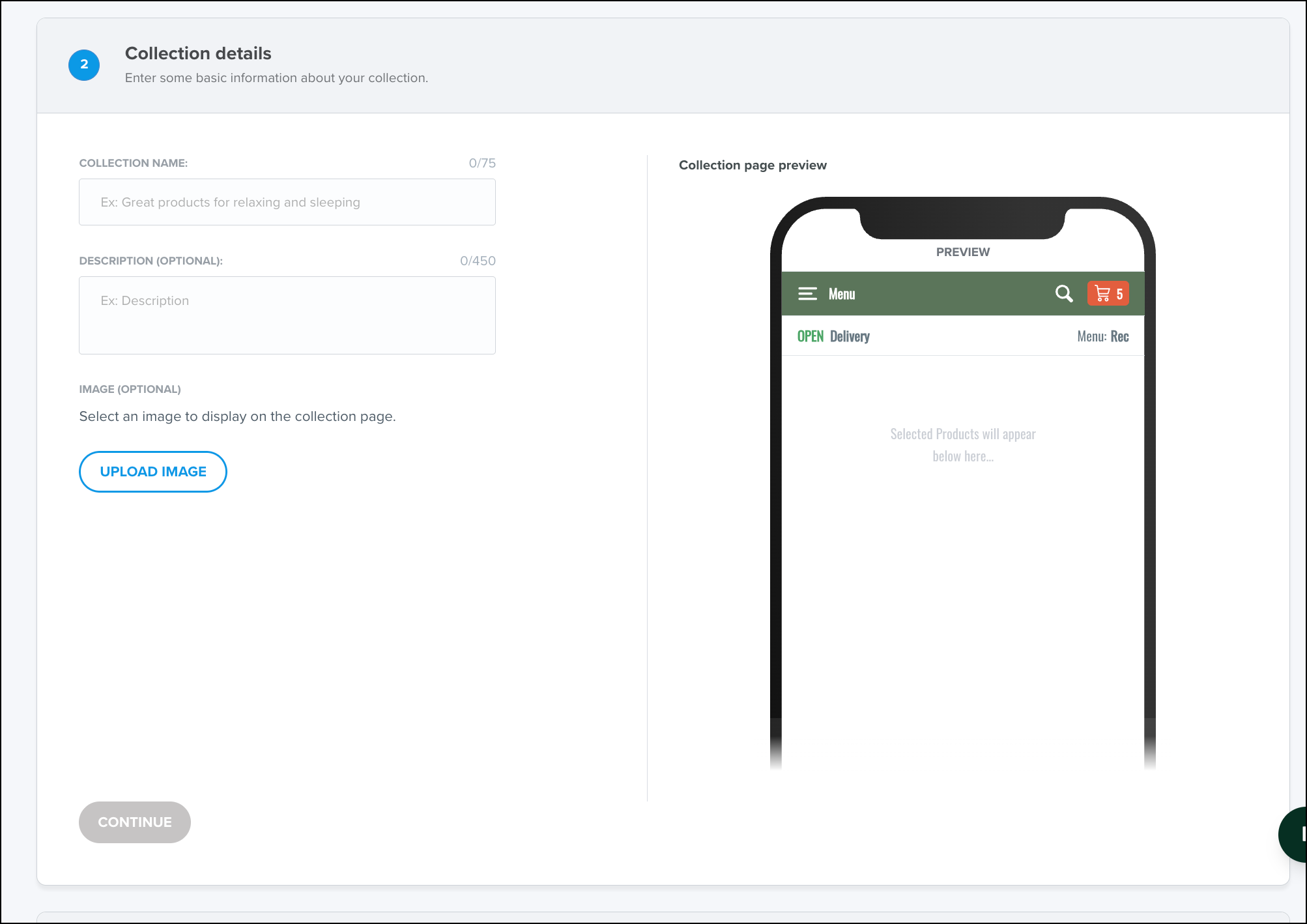Click the 0/450 character counter
Screen dimensions: 1307x924
478,261
